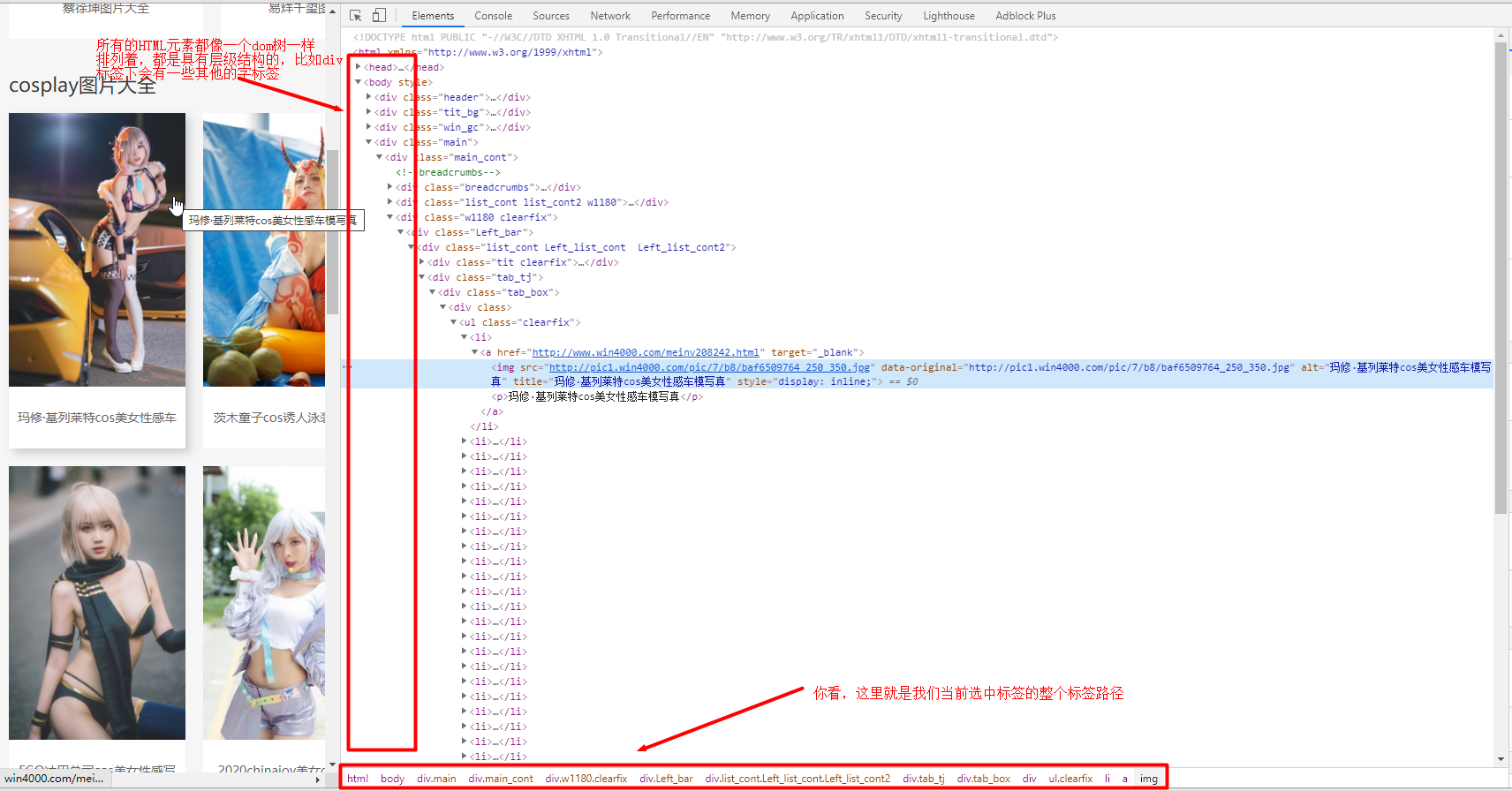Select div.tab_box in the breadcrumb path
The image size is (1512, 791).
(x=983, y=779)
